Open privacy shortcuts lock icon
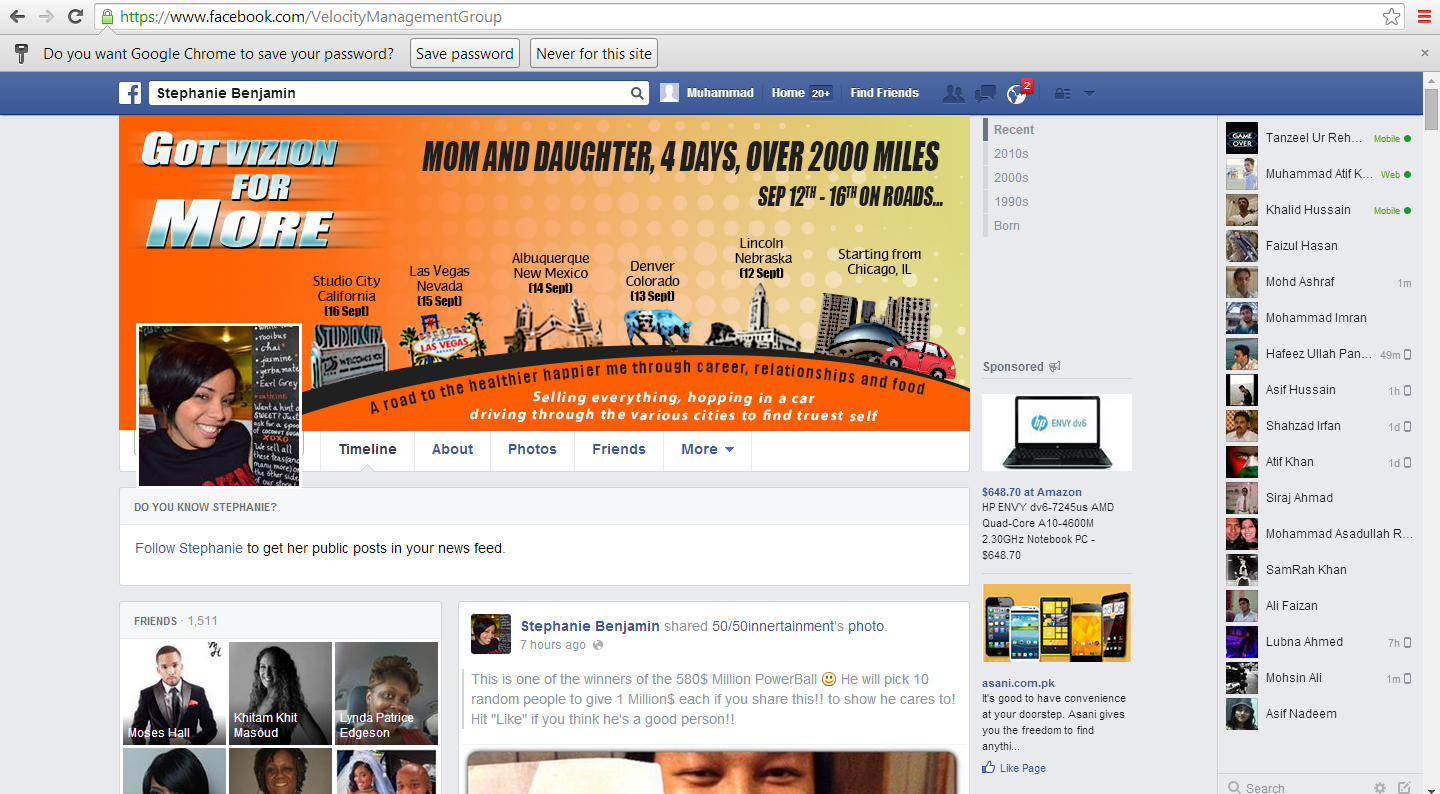The height and width of the screenshot is (794, 1440). point(1062,93)
